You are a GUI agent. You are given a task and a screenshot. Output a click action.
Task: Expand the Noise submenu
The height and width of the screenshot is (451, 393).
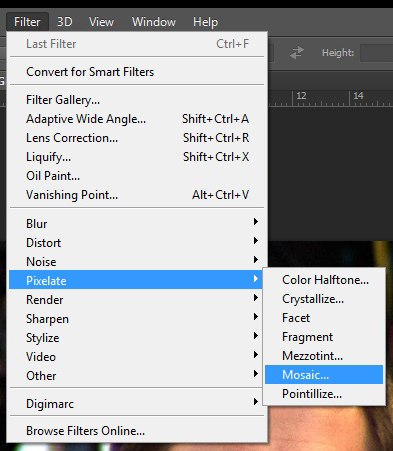click(x=137, y=262)
